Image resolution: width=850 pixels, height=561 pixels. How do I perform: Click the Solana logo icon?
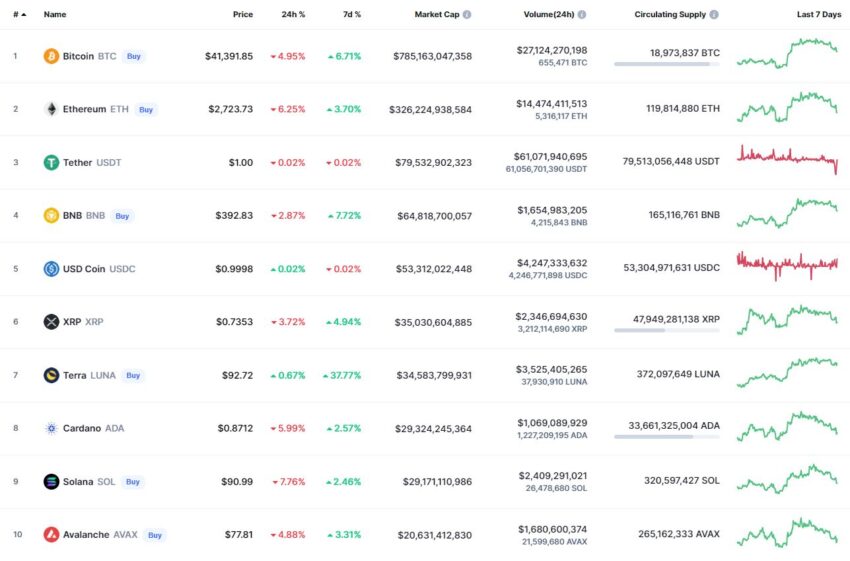[x=51, y=481]
